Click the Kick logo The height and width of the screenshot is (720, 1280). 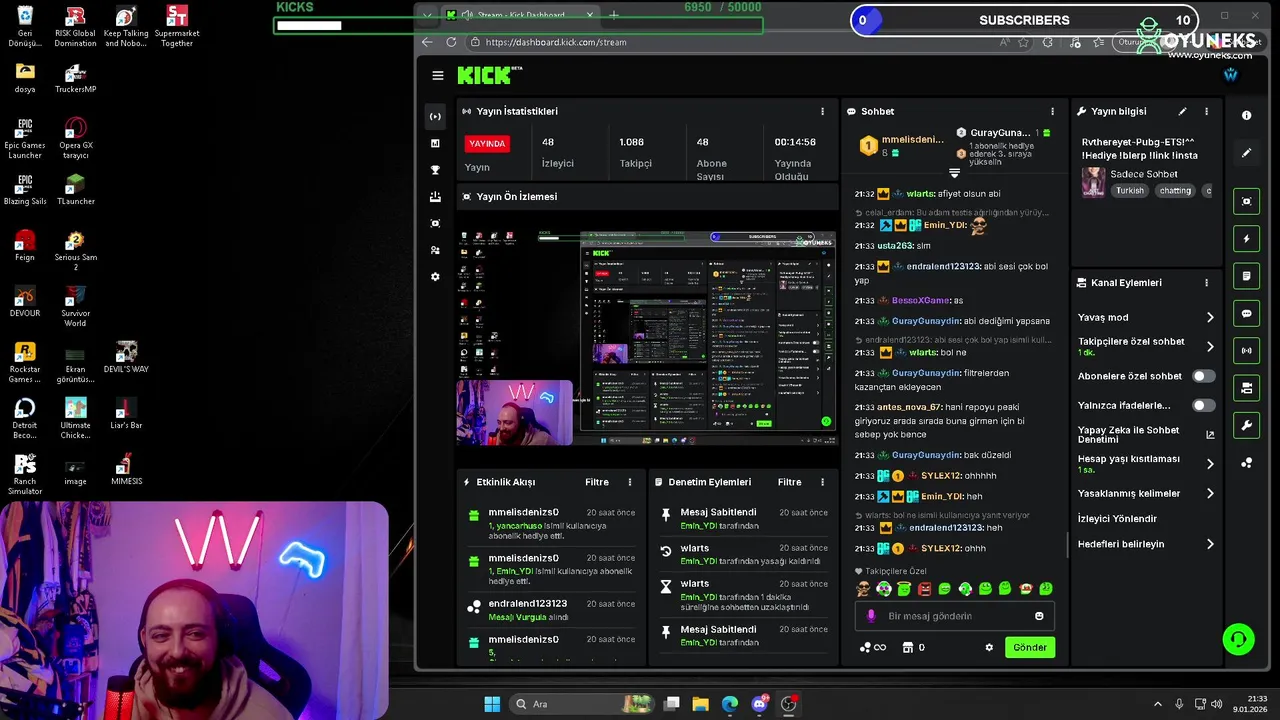click(489, 75)
